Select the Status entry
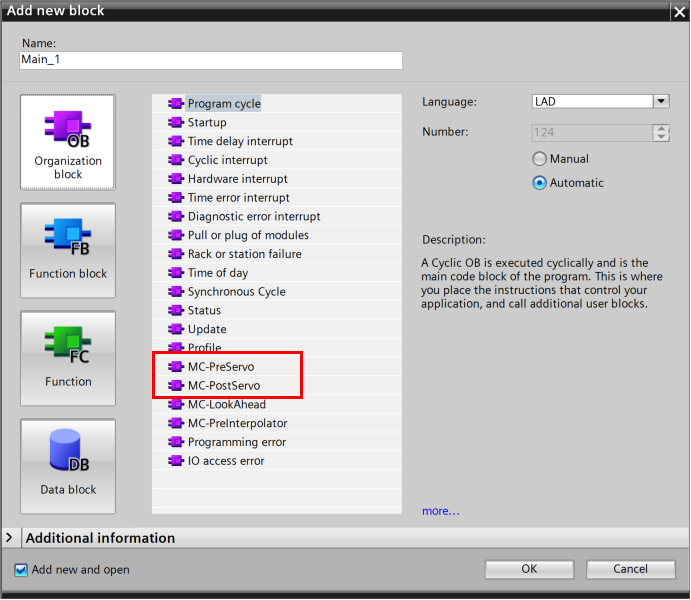This screenshot has width=691, height=600. 277,310
